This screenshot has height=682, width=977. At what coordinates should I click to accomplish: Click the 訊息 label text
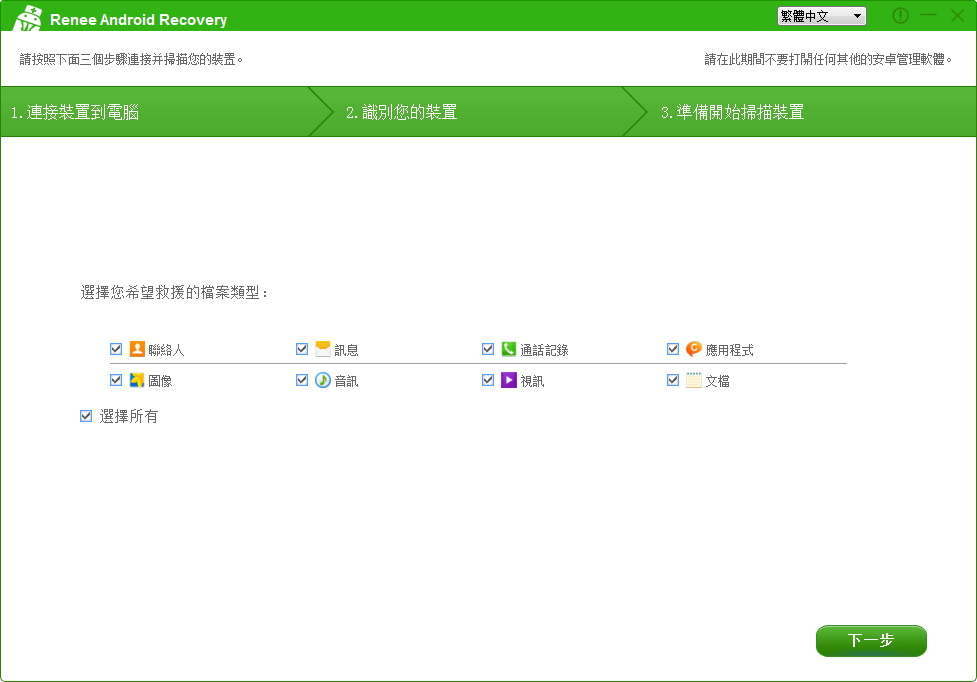[346, 350]
